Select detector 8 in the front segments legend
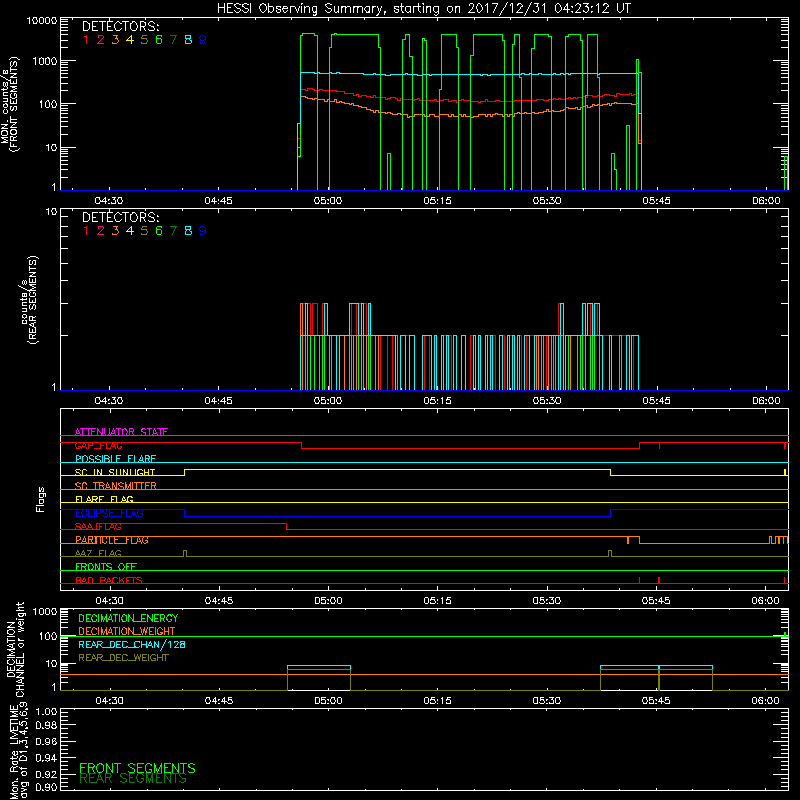Viewport: 800px width, 800px height. [x=188, y=40]
